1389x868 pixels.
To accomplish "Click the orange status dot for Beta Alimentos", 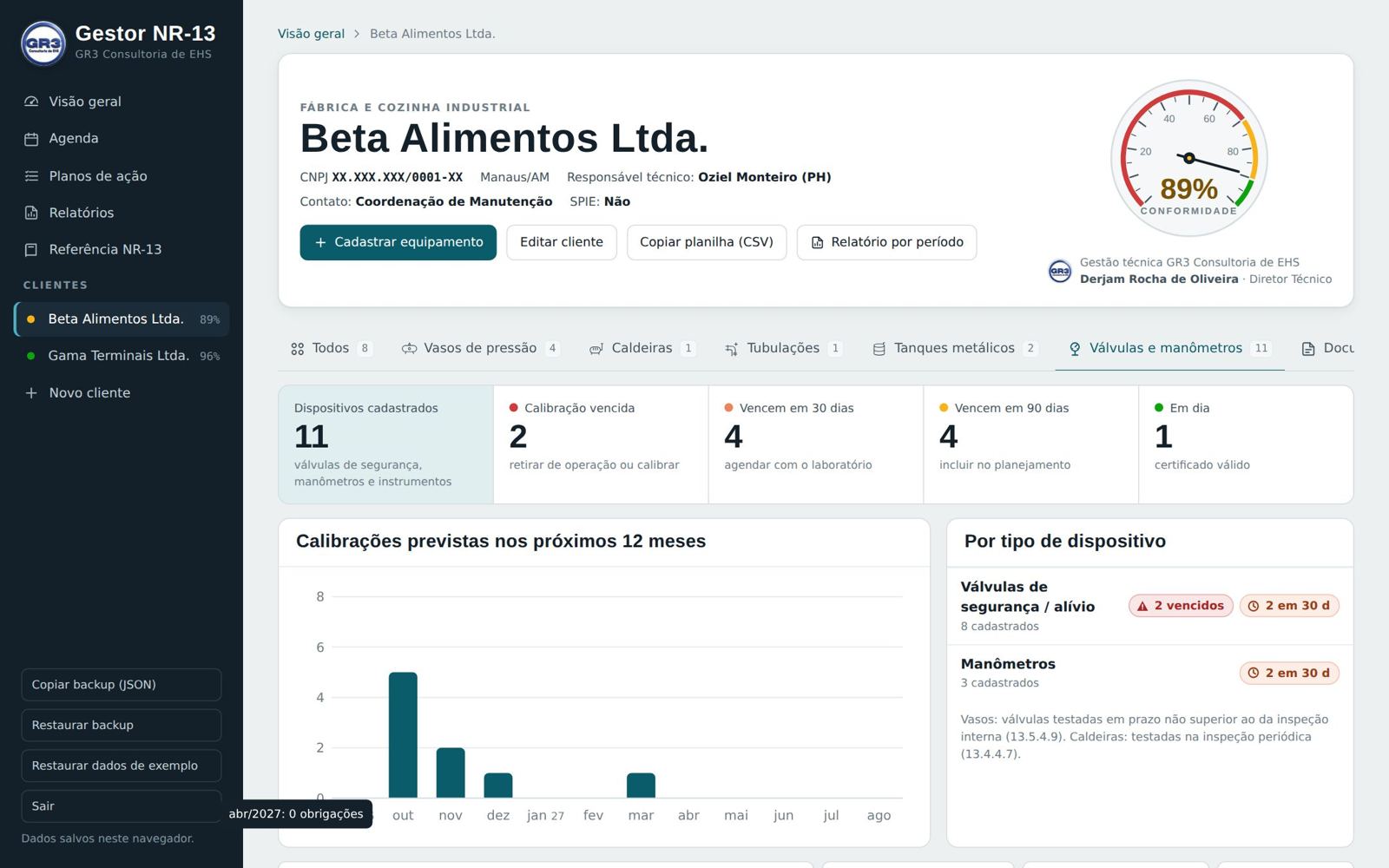I will [31, 319].
